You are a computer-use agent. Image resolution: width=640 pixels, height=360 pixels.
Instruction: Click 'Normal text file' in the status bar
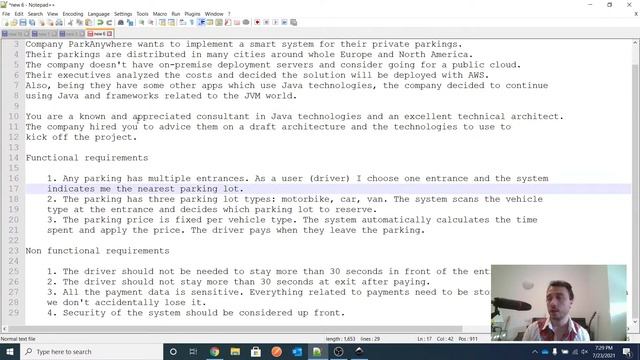[x=18, y=339]
